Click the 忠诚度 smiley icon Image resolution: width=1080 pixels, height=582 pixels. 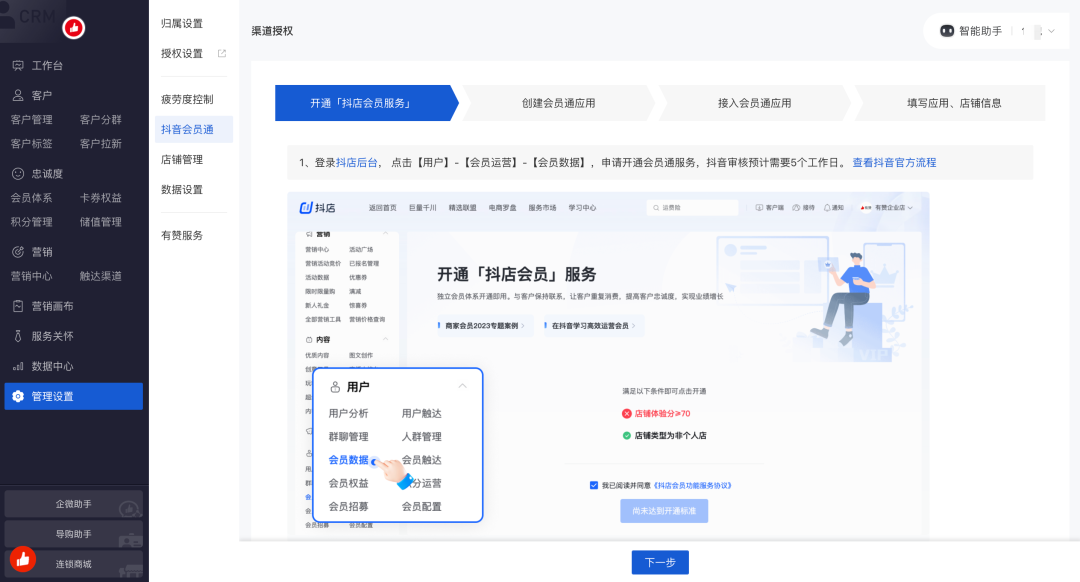(18, 174)
